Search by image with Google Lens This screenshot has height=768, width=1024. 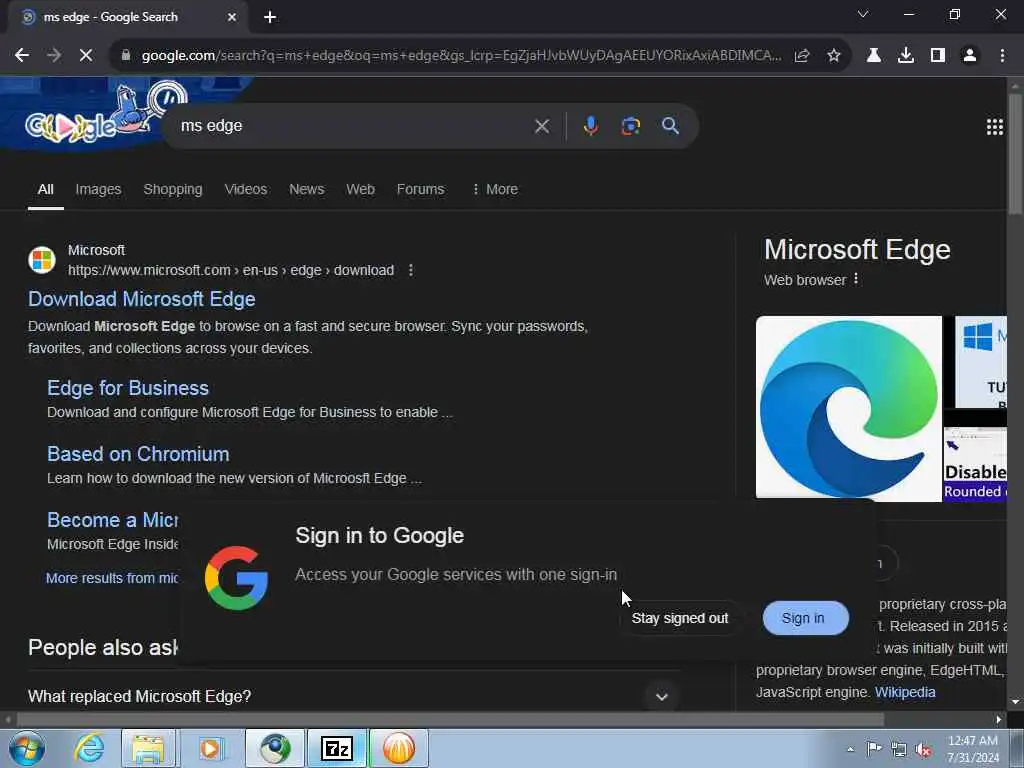(x=630, y=126)
